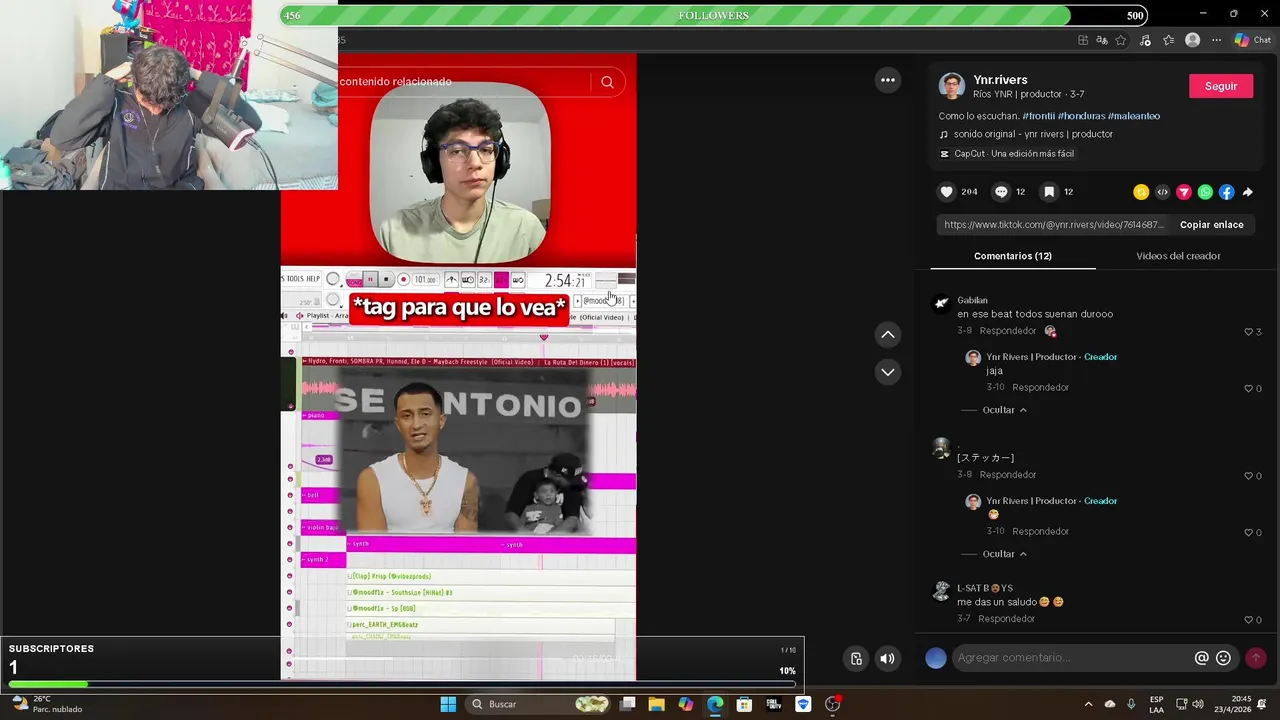Viewport: 1280px width, 720px height.
Task: Toggle the auto-scroll icon next to volume
Action: [856, 658]
